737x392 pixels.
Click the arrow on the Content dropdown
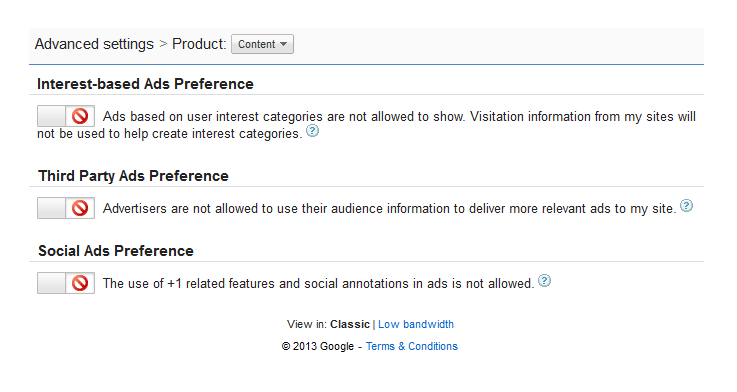[x=283, y=44]
